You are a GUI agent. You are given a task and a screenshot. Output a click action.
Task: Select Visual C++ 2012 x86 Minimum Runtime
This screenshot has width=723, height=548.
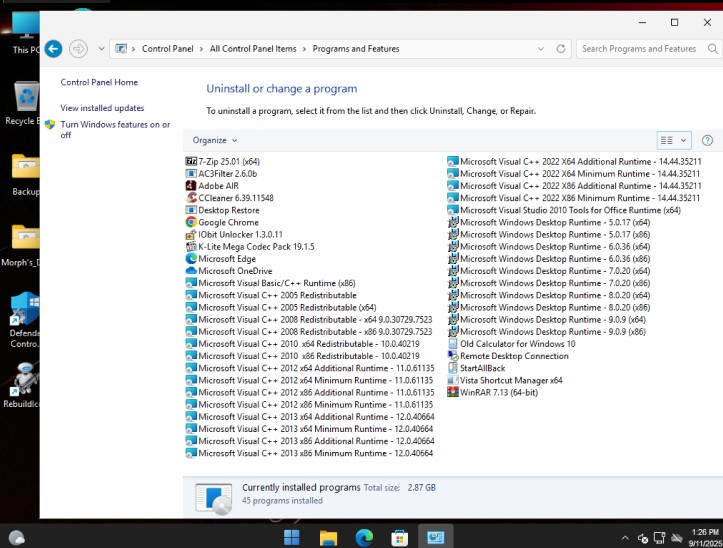tap(310, 405)
